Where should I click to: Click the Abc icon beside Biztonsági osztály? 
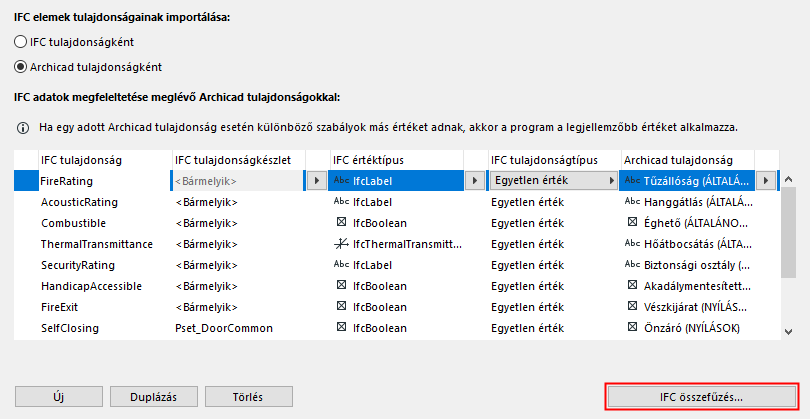[632, 265]
